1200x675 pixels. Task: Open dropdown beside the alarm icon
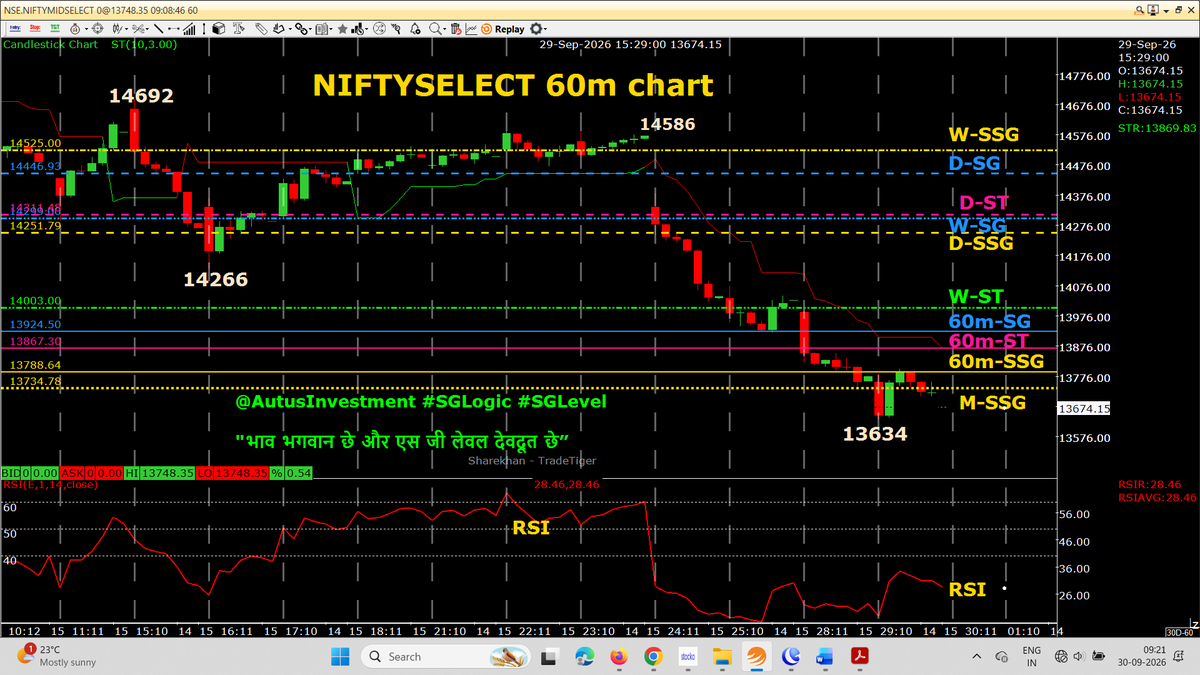(x=86, y=29)
